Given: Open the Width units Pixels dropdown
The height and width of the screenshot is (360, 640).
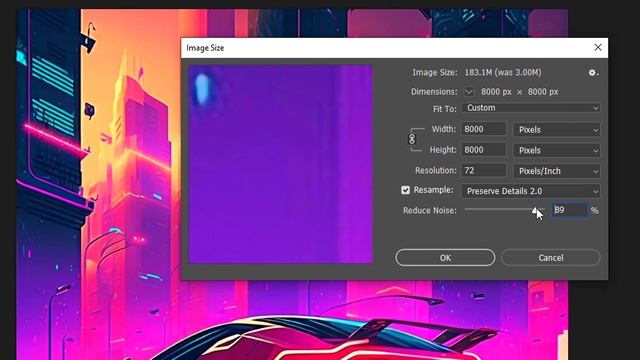Looking at the screenshot, I should click(557, 130).
